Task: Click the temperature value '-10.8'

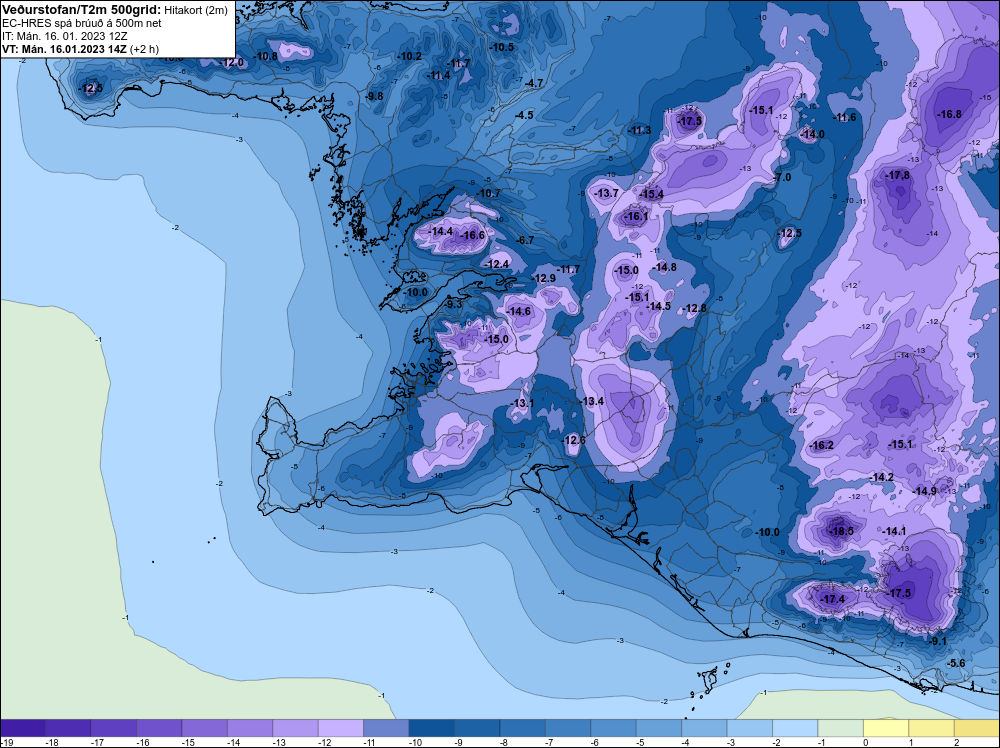Action: coord(265,56)
